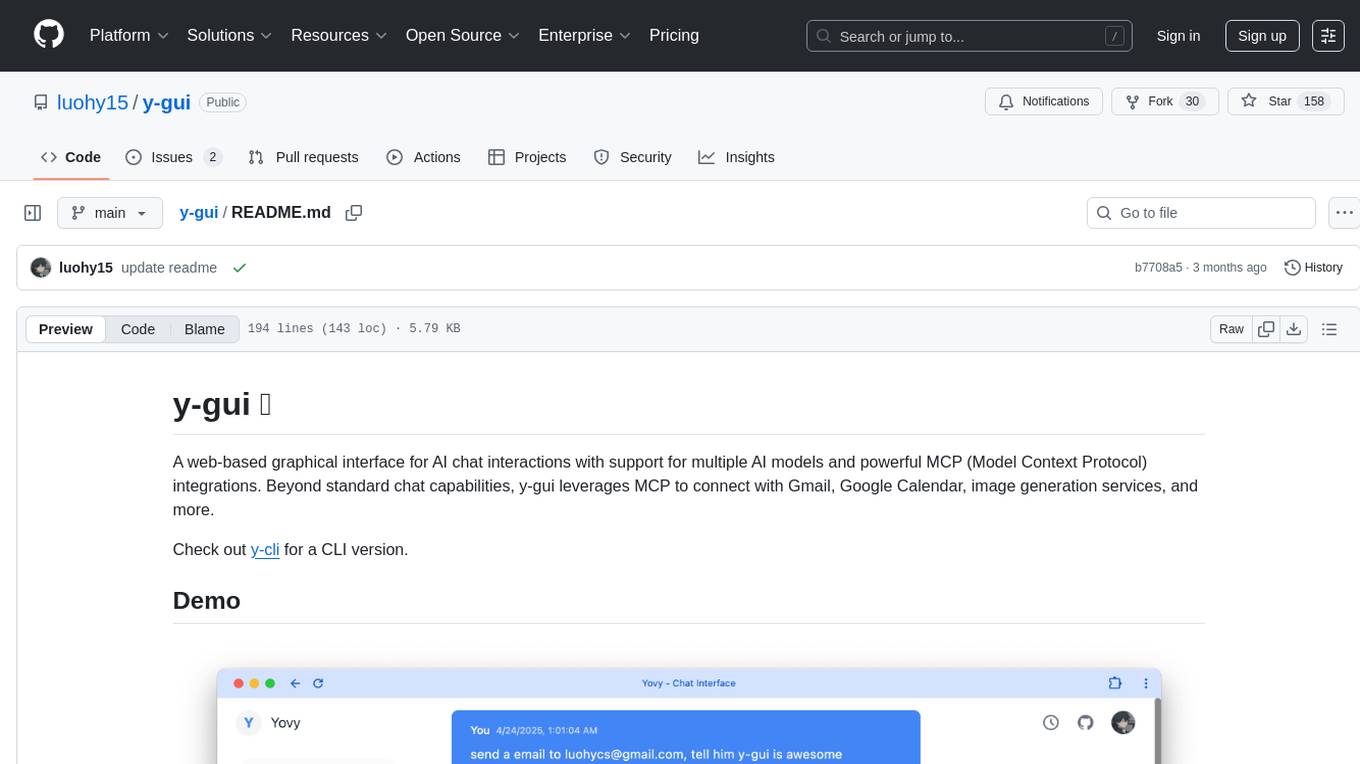Click the y-gui breadcrumb link
Screen dimensions: 1360x764
[x=198, y=212]
